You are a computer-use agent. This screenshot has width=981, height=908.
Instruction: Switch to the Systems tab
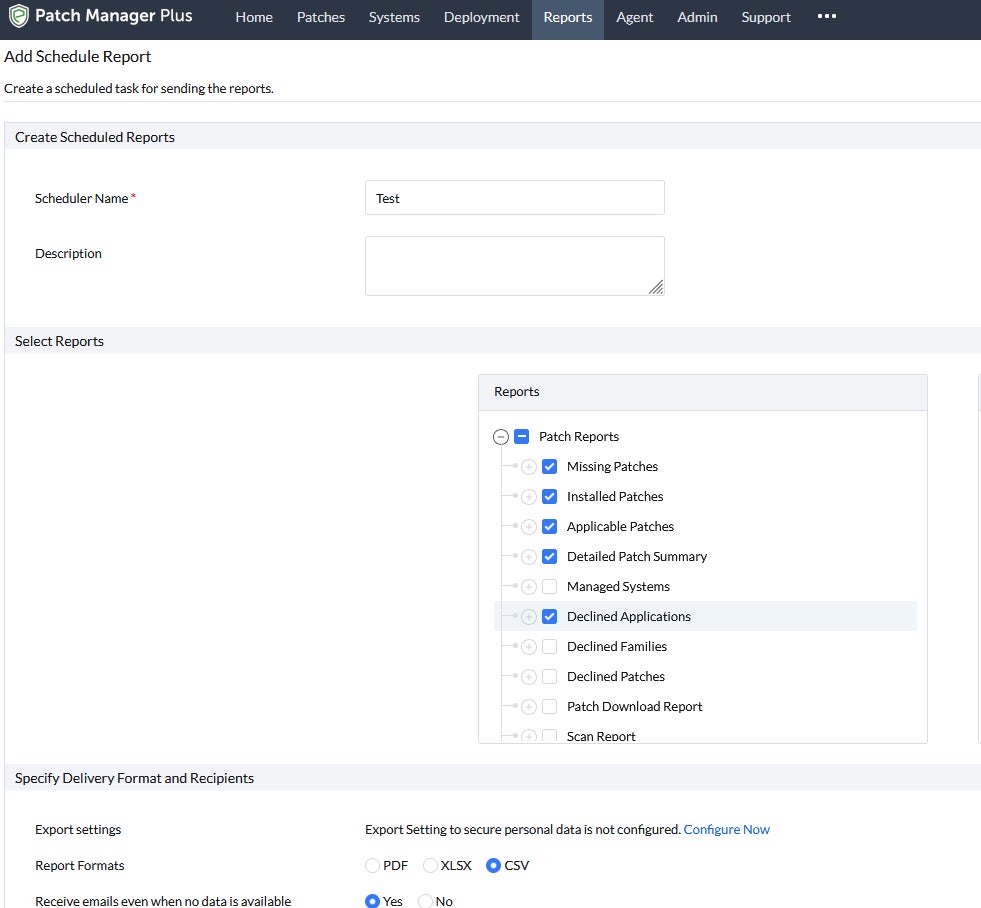[394, 18]
